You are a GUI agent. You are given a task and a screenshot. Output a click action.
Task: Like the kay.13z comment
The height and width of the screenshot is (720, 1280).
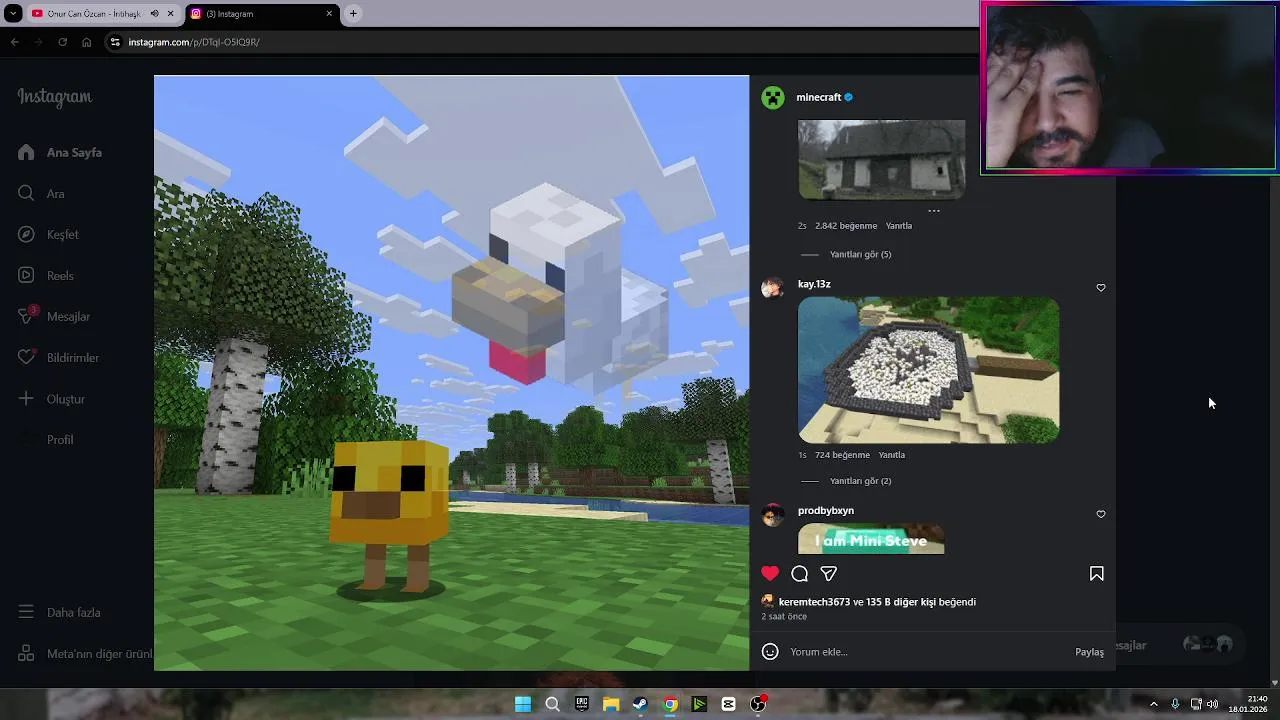(1101, 288)
